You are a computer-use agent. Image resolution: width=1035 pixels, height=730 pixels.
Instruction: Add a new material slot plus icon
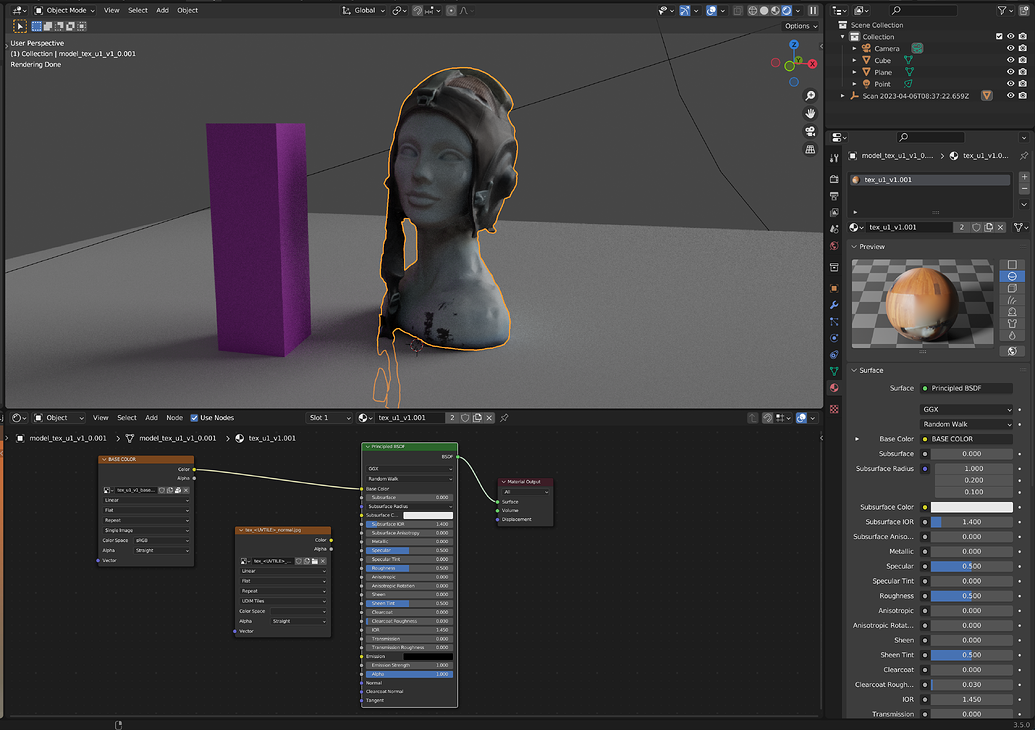[1024, 177]
